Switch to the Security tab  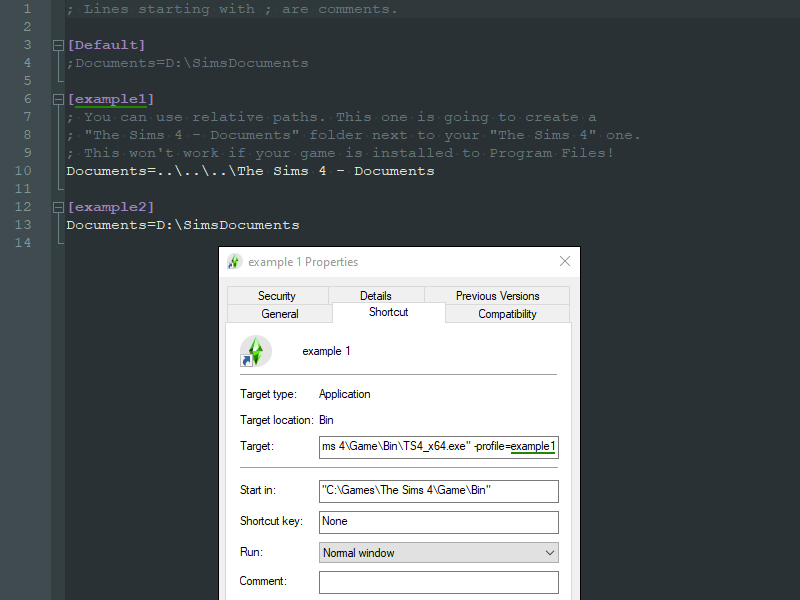[x=277, y=296]
